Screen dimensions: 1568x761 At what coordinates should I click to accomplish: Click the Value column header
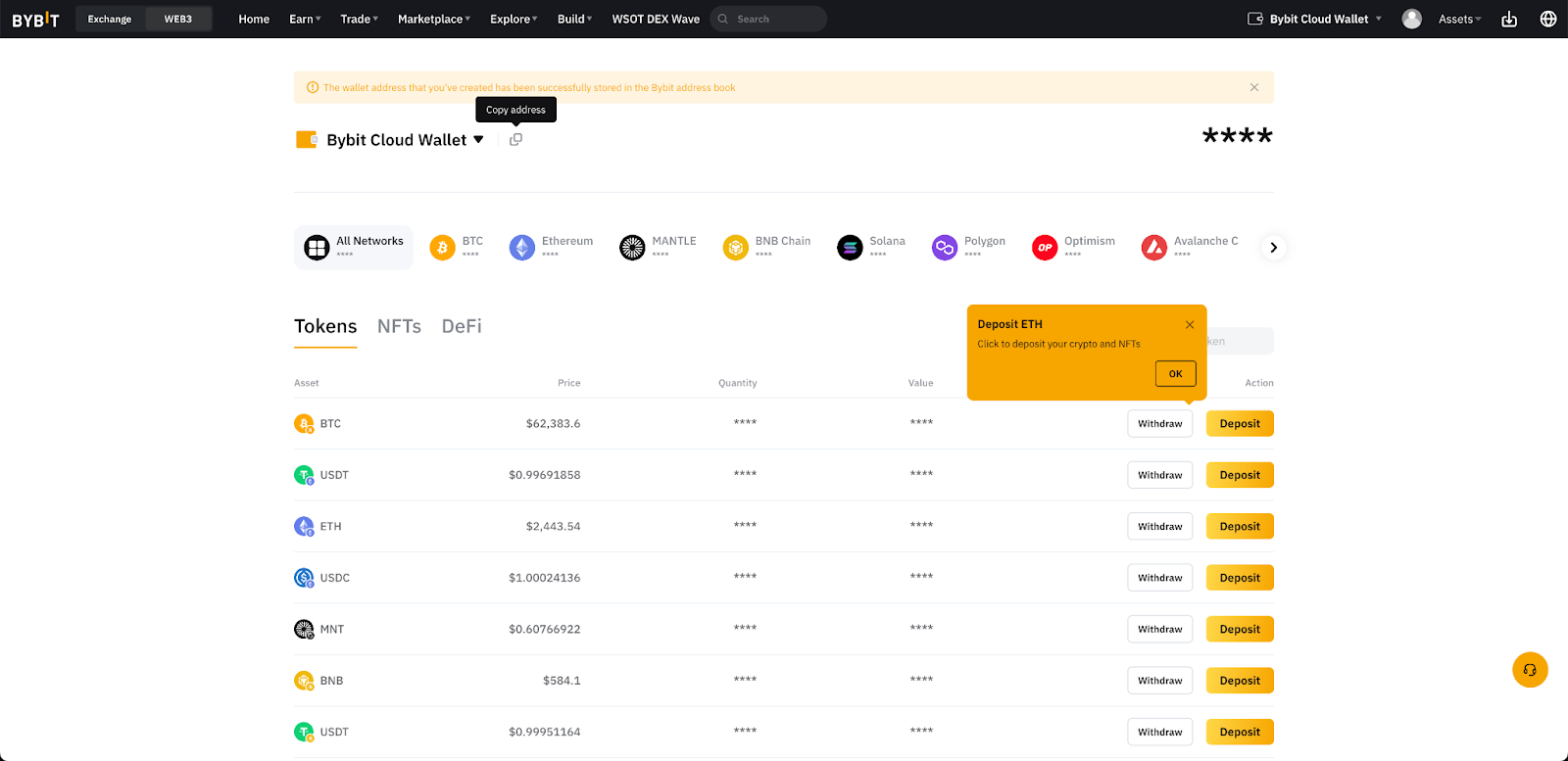click(920, 383)
